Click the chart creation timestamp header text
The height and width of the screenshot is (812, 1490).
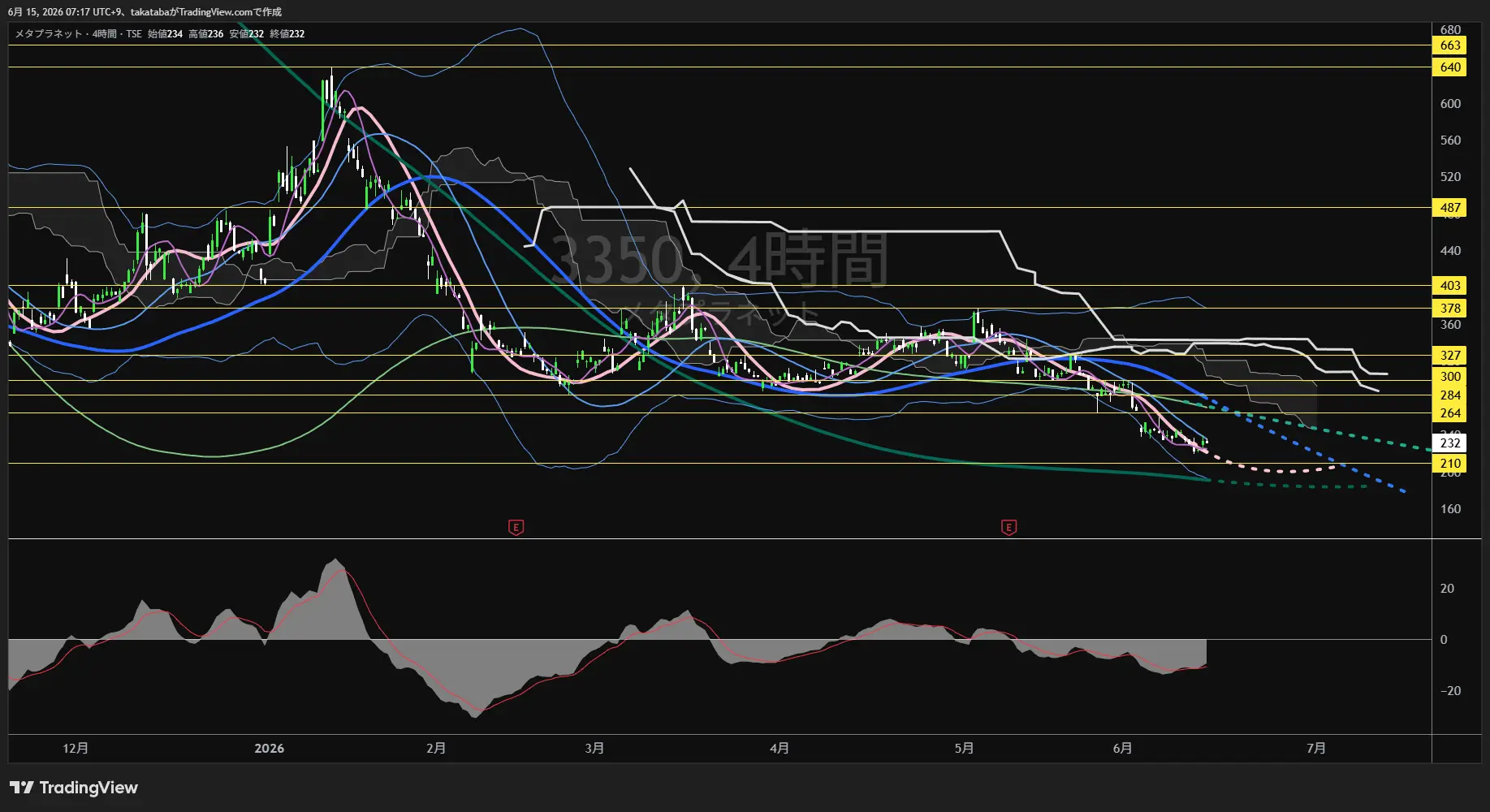tap(145, 12)
